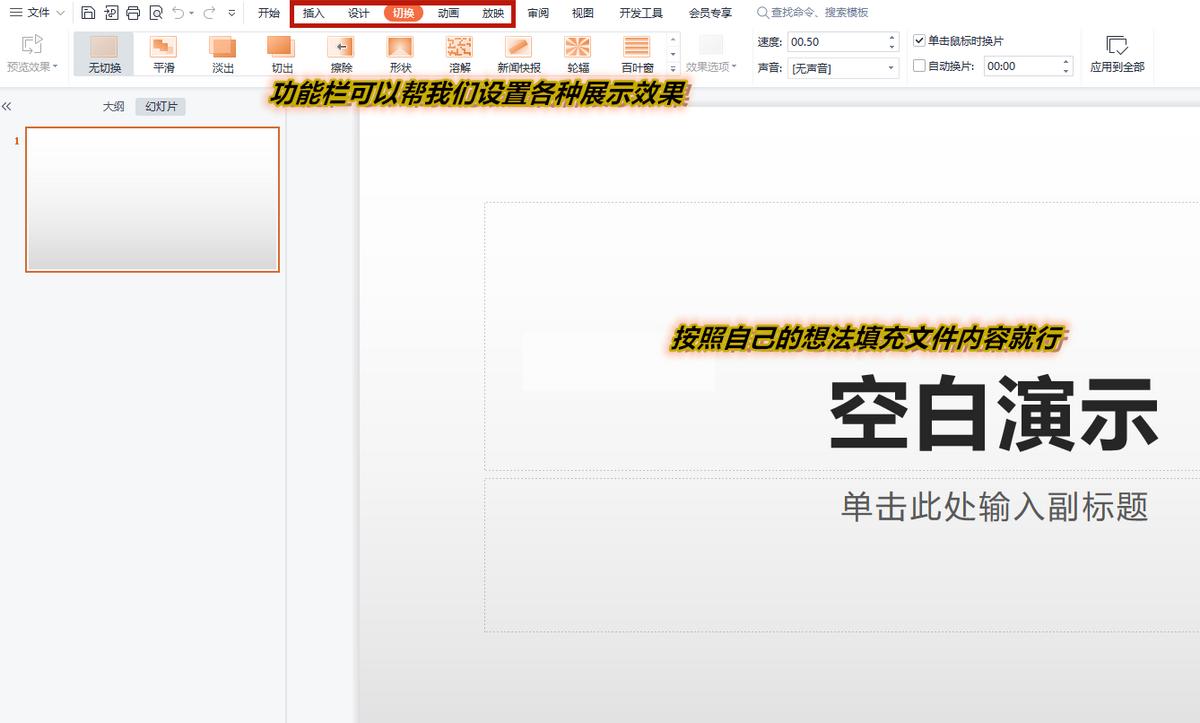Open the print dialog icon
1200x723 pixels.
click(132, 13)
